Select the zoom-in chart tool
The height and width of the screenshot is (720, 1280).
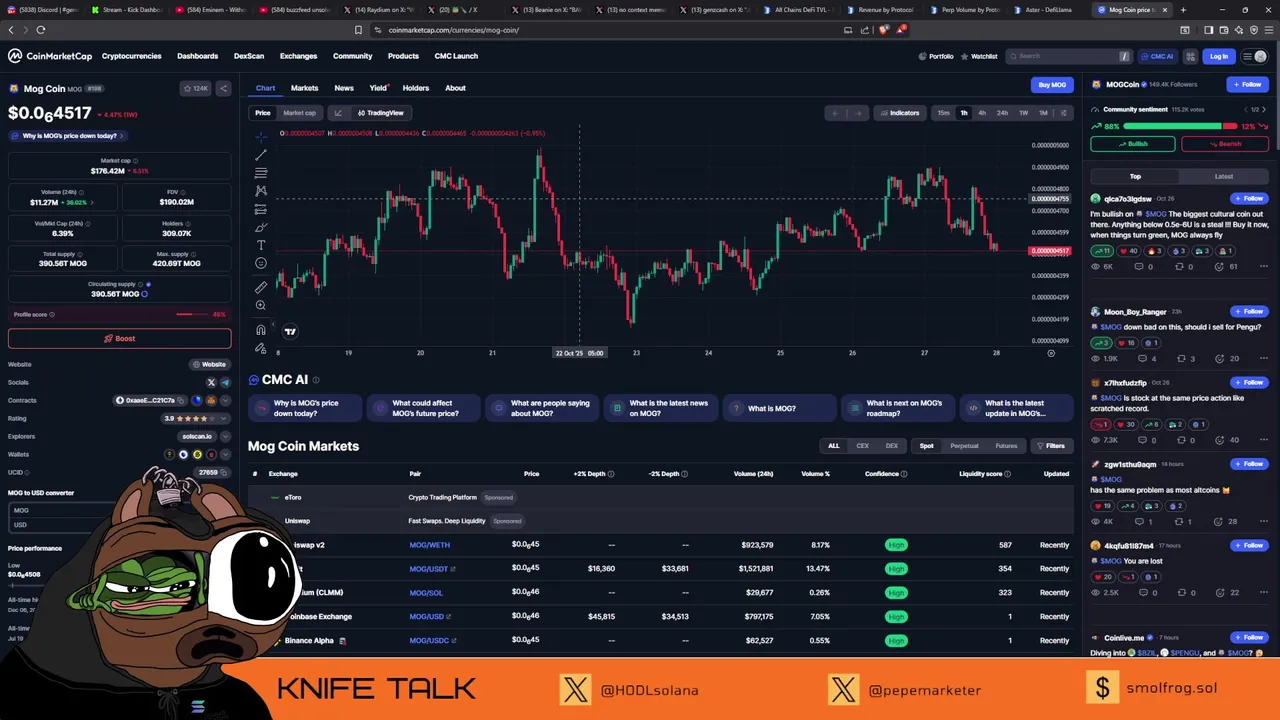(261, 305)
